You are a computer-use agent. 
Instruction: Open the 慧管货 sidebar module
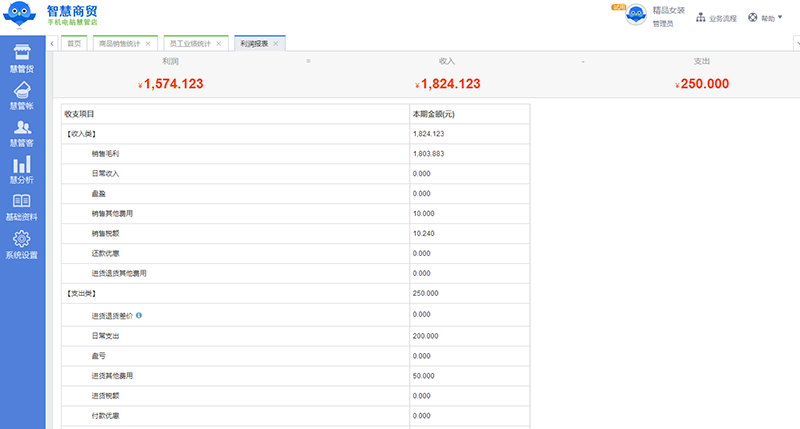[22, 59]
